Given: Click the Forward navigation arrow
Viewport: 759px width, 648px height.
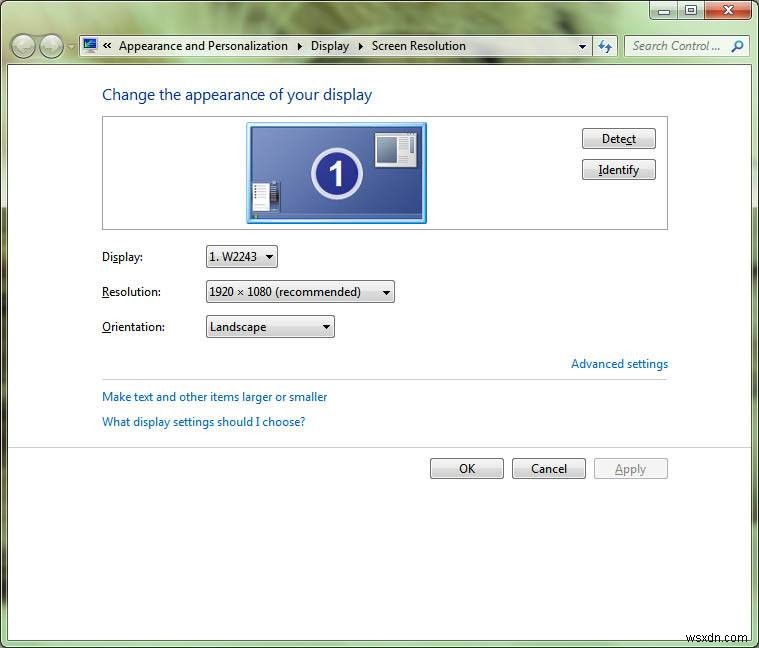Looking at the screenshot, I should coord(51,46).
